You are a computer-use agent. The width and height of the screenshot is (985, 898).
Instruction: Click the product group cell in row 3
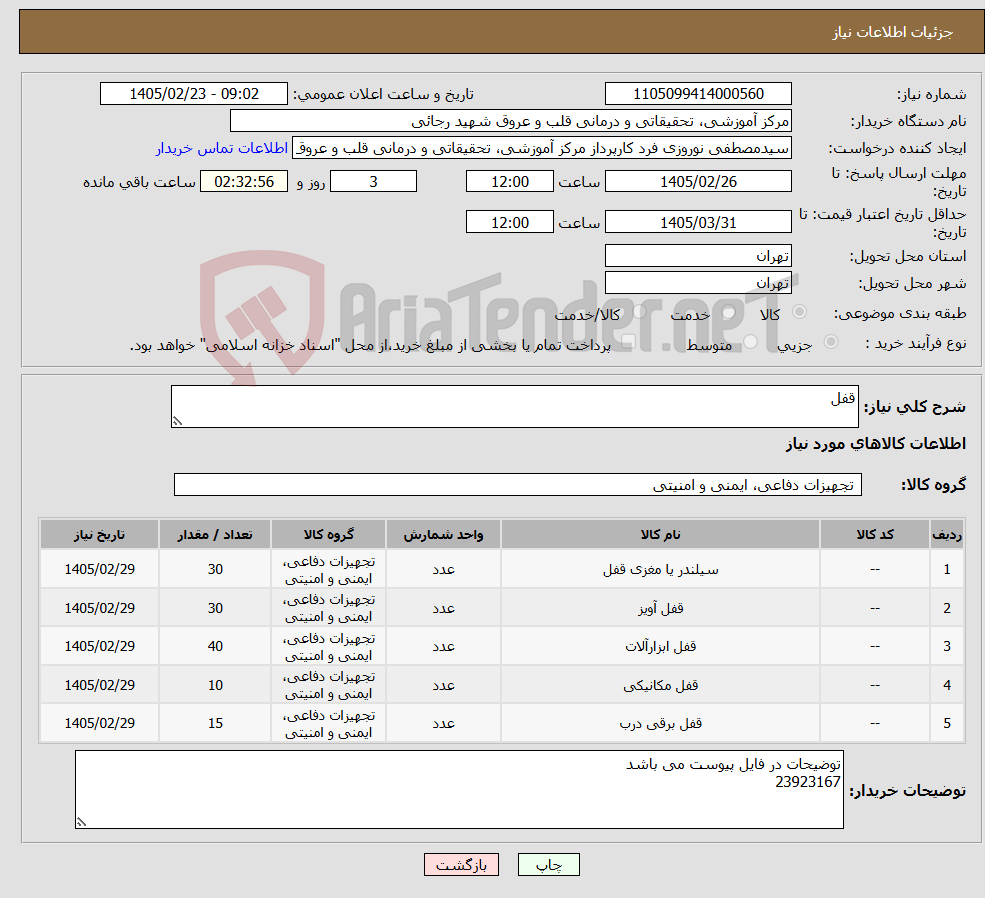coord(329,646)
